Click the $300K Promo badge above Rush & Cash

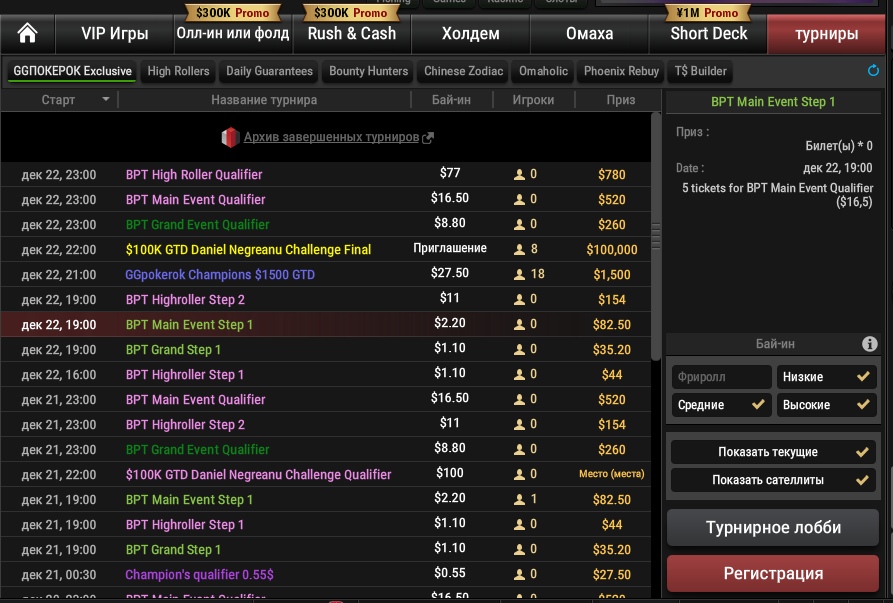tap(351, 13)
